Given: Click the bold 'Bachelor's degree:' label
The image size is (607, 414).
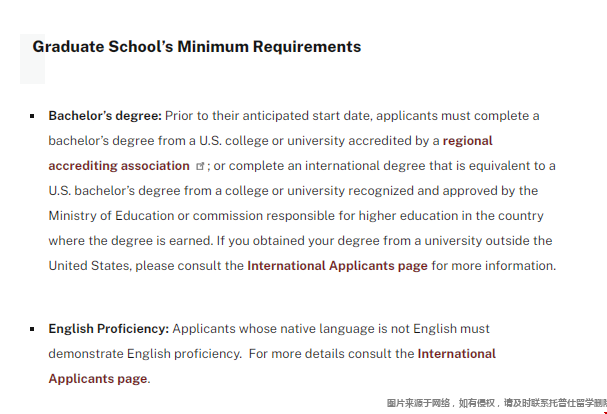Looking at the screenshot, I should pyautogui.click(x=105, y=116).
